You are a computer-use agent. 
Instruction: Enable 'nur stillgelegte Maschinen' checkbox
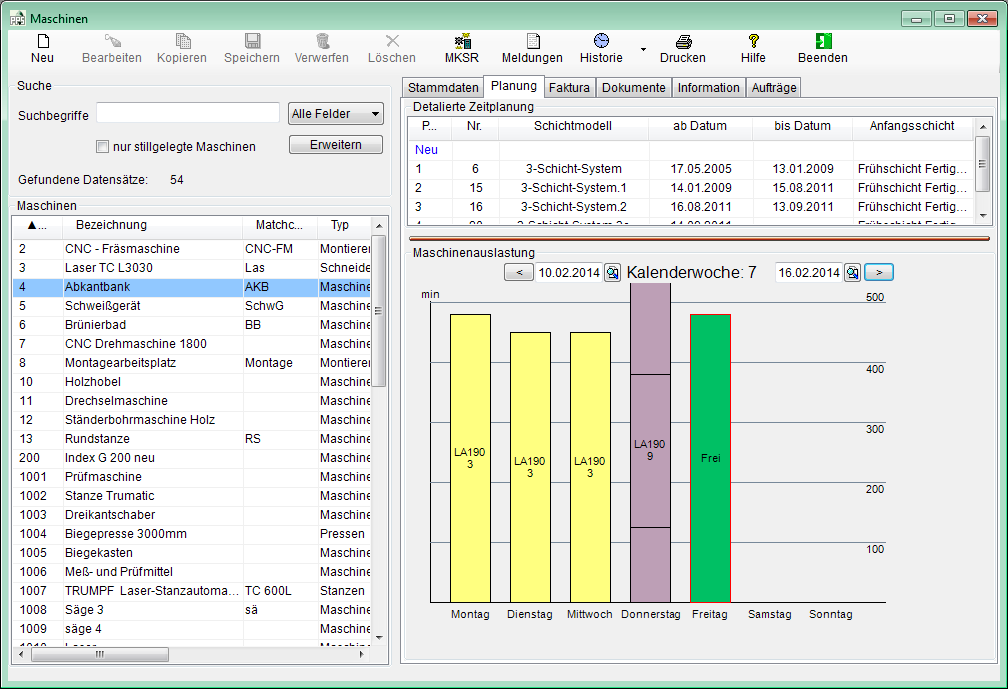click(x=102, y=147)
